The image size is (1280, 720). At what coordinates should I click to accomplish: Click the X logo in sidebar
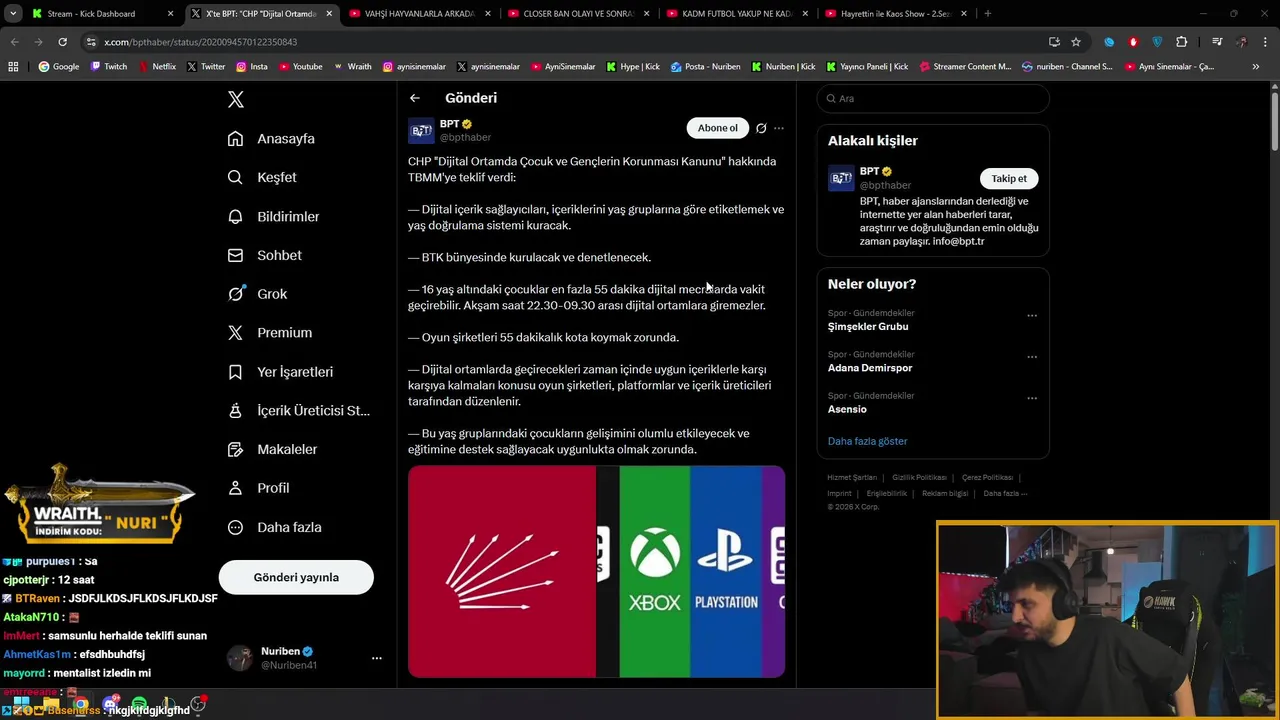tap(236, 99)
